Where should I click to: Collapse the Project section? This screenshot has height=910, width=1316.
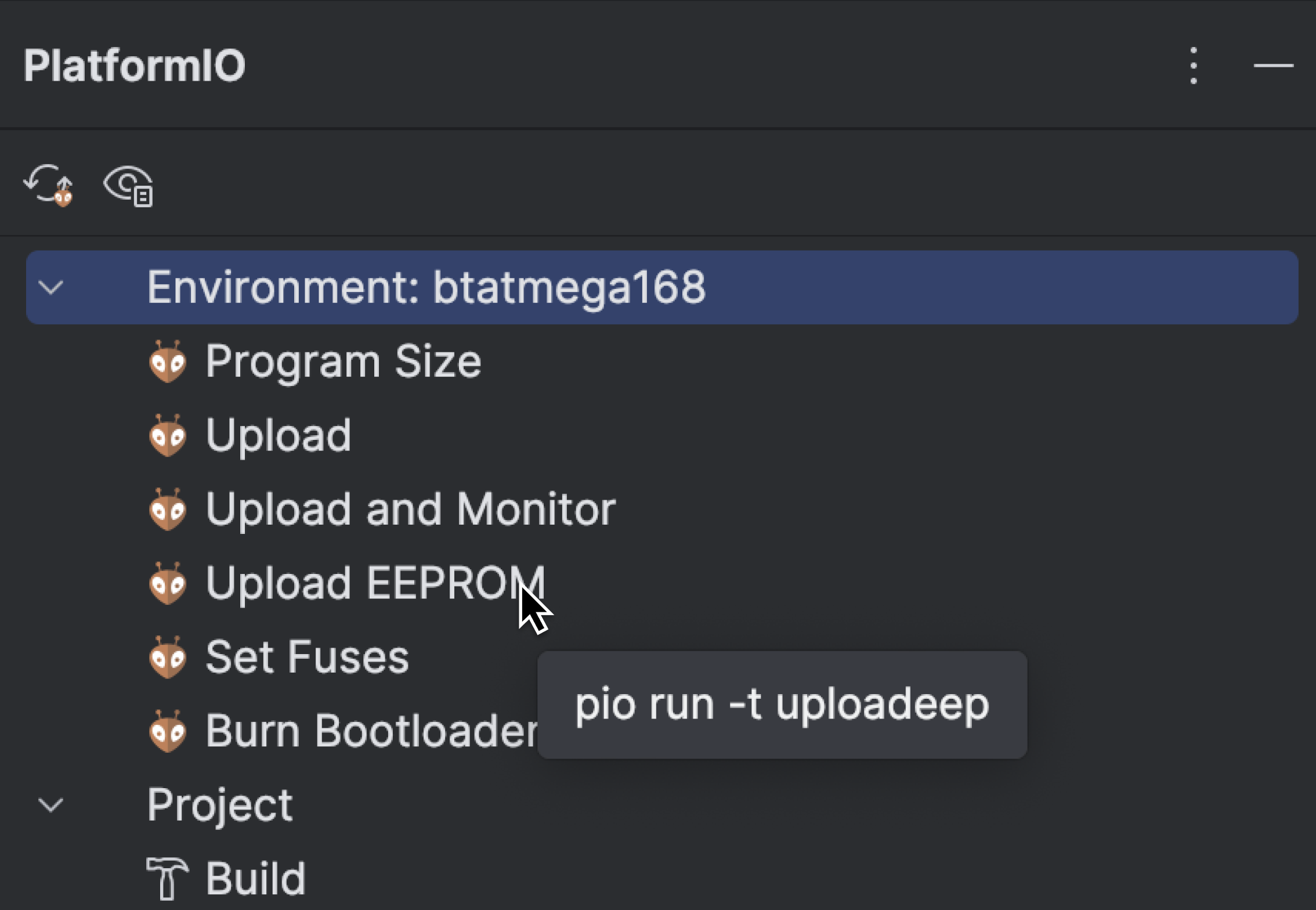[x=52, y=804]
